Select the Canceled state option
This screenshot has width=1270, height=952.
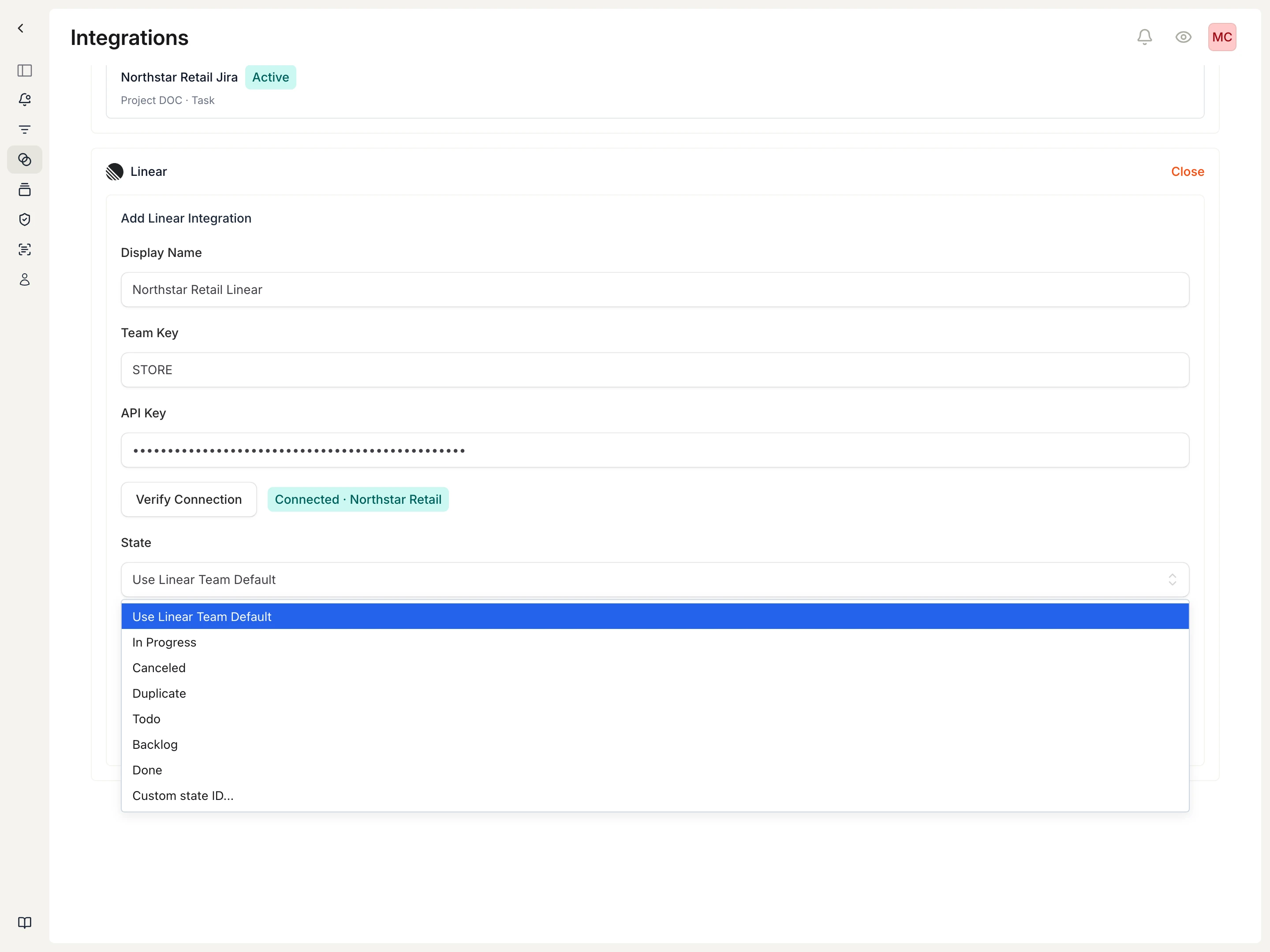click(654, 668)
